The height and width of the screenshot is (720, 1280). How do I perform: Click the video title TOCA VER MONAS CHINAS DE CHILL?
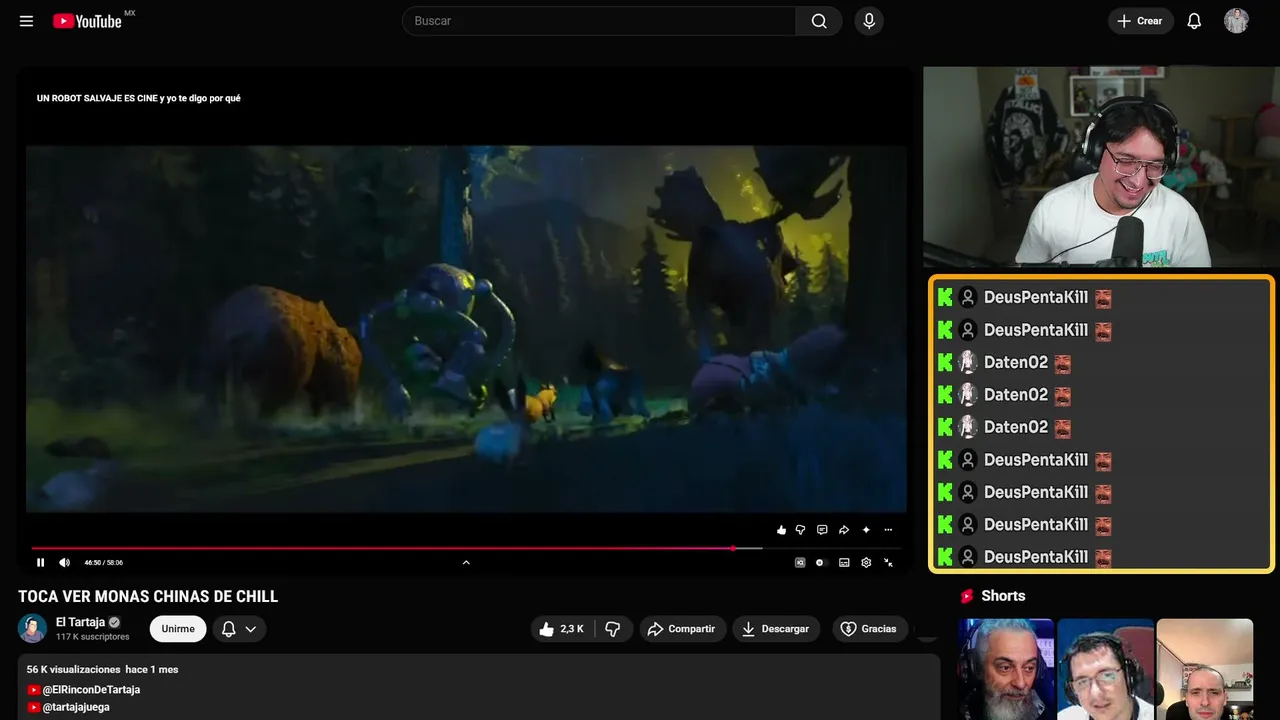click(x=148, y=597)
